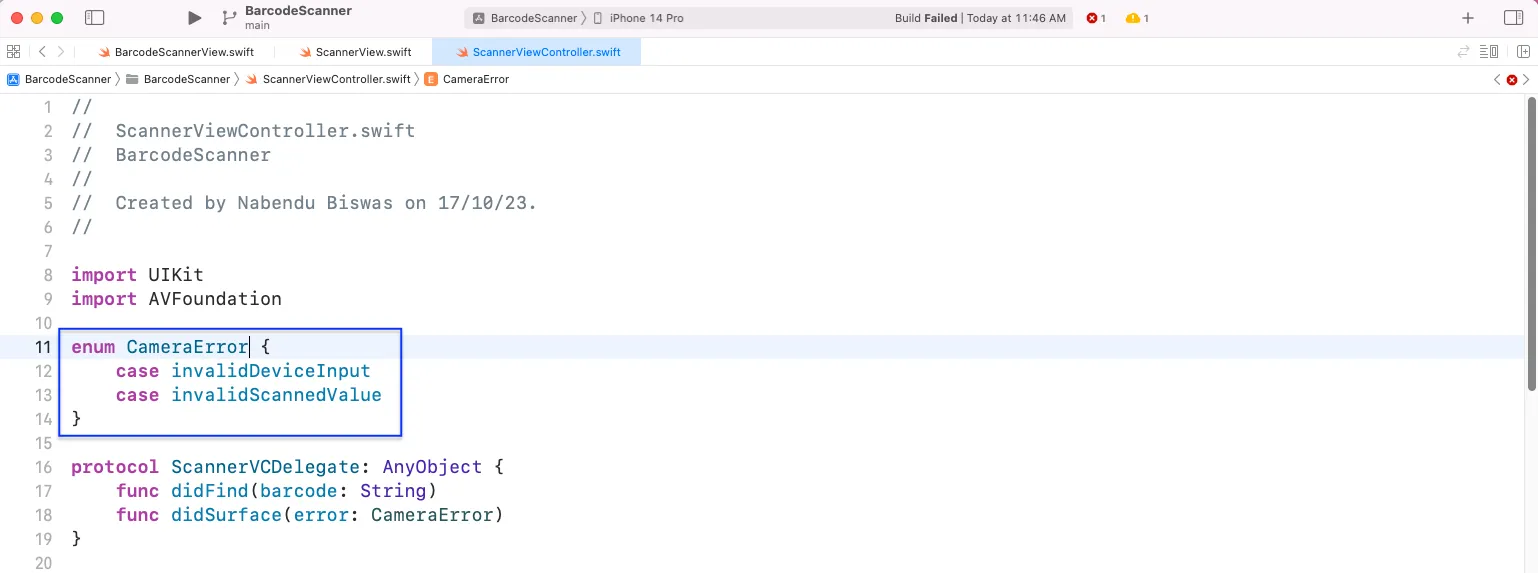Click 'invalidDeviceInput' case
Image resolution: width=1538 pixels, height=573 pixels.
270,371
